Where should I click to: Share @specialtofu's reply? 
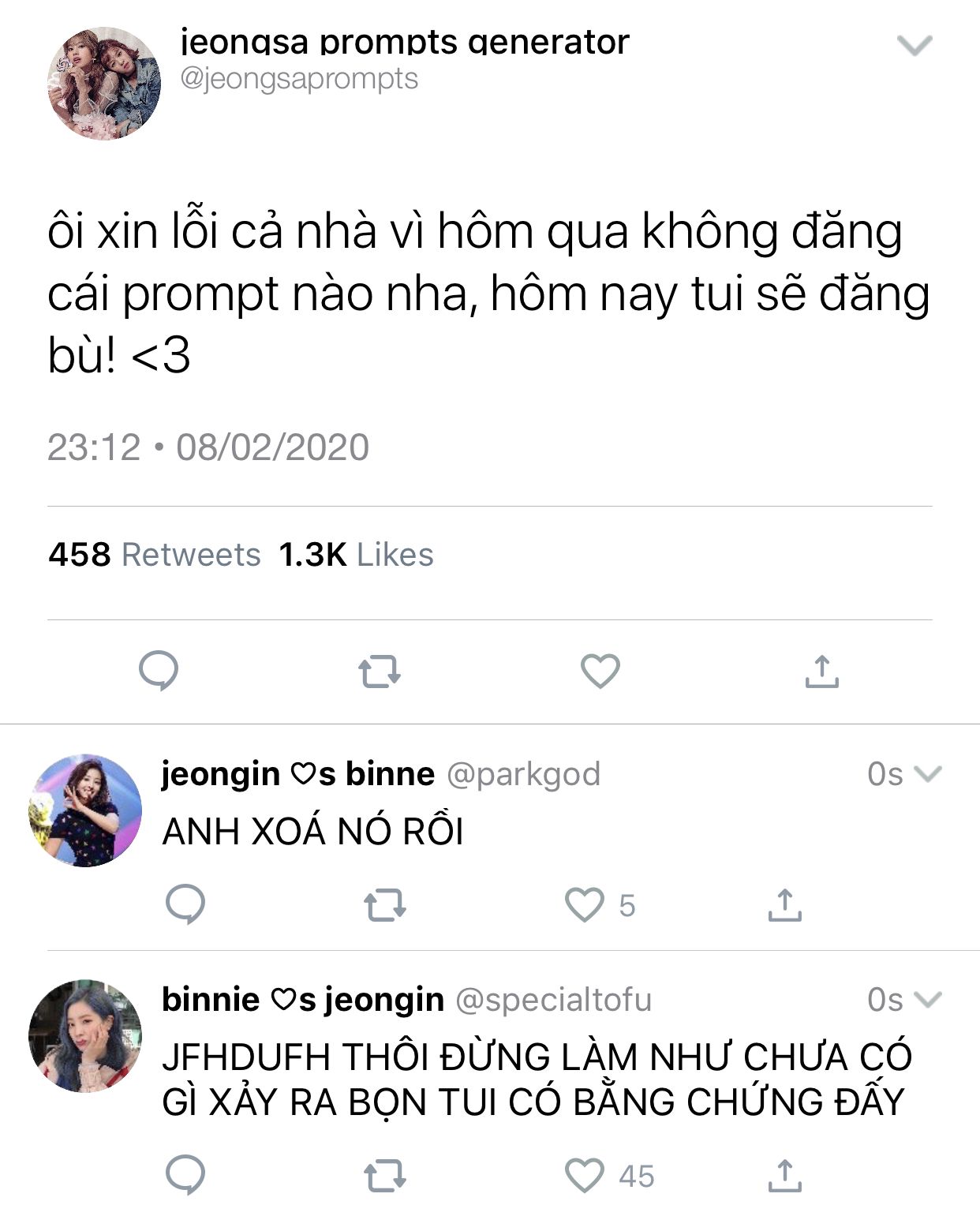point(784,1175)
